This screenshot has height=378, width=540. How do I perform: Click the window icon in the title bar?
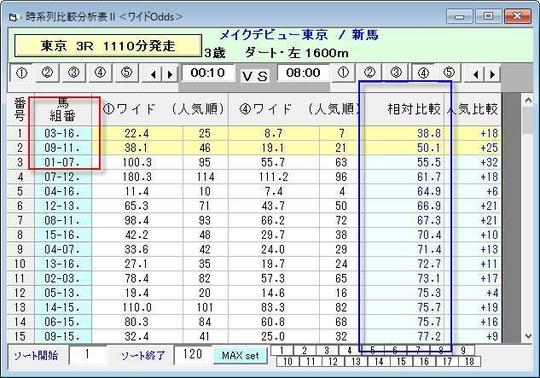[13, 17]
